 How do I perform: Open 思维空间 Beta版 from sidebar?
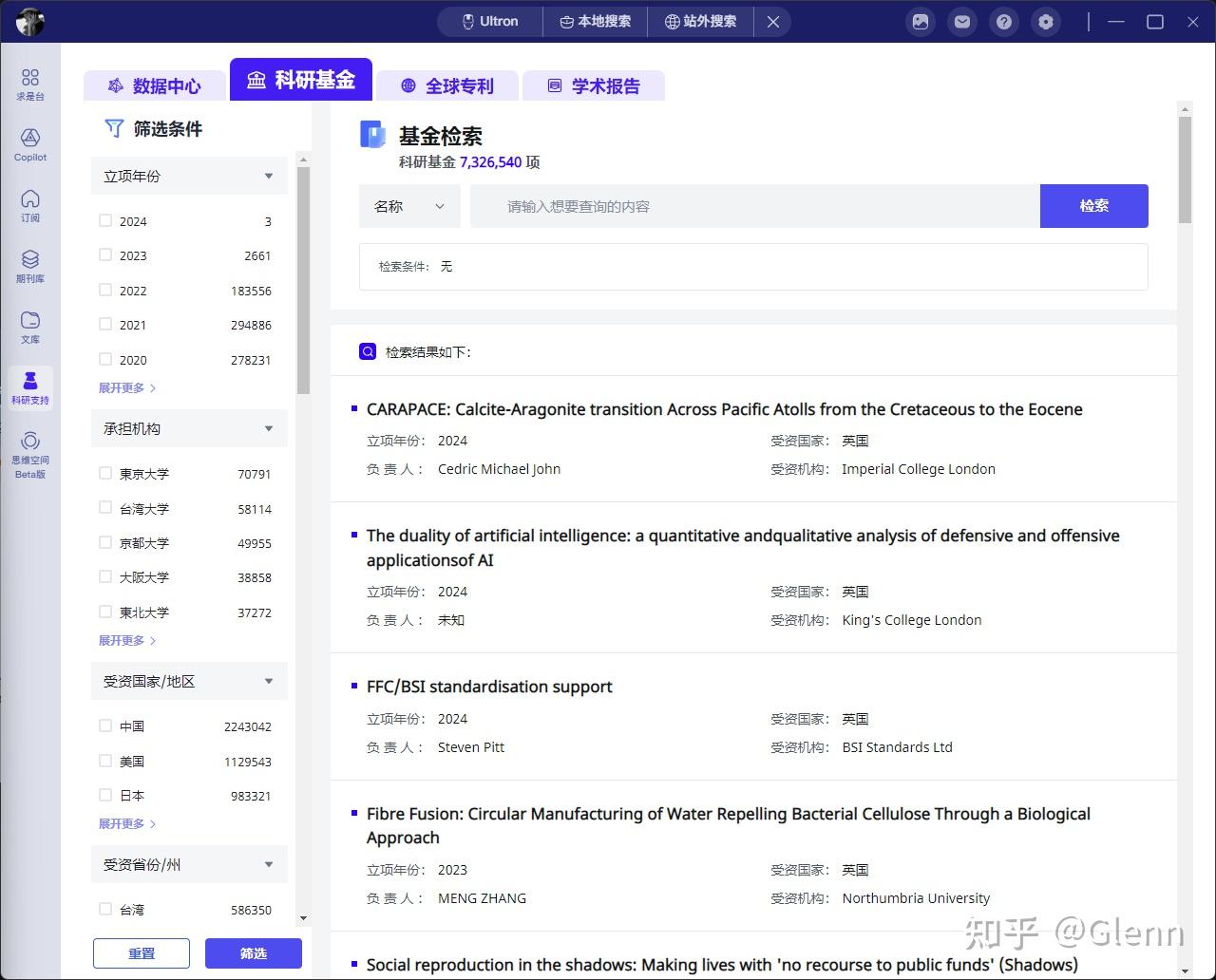pyautogui.click(x=29, y=451)
